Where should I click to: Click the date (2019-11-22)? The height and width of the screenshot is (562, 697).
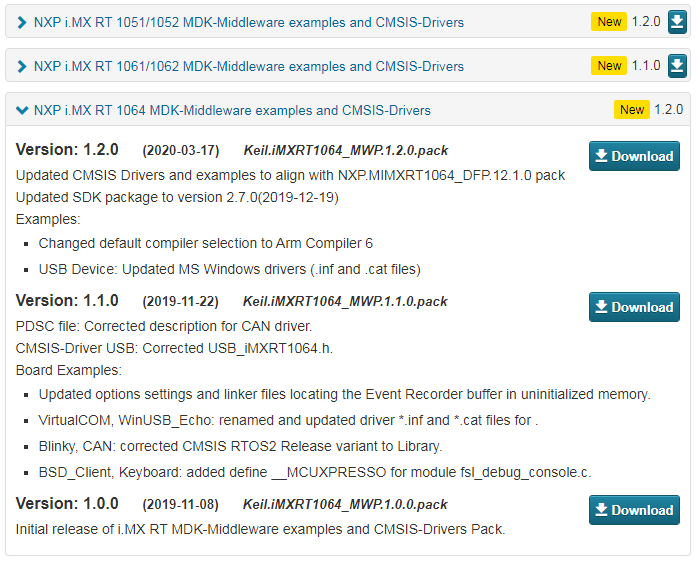(180, 301)
